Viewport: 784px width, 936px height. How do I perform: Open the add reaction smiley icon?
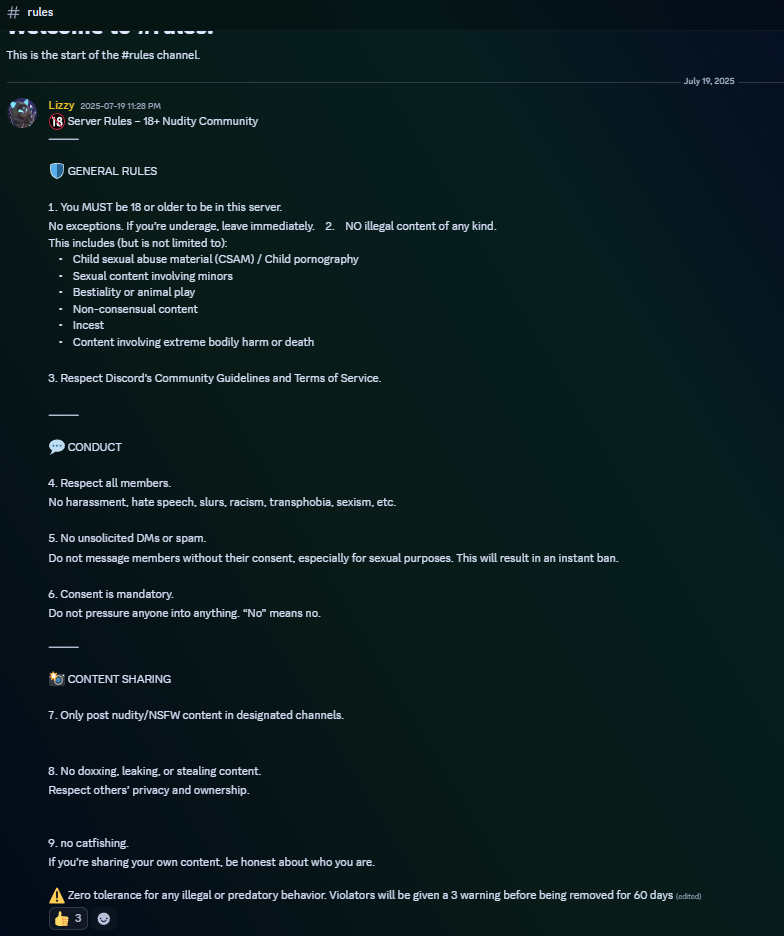tap(104, 918)
